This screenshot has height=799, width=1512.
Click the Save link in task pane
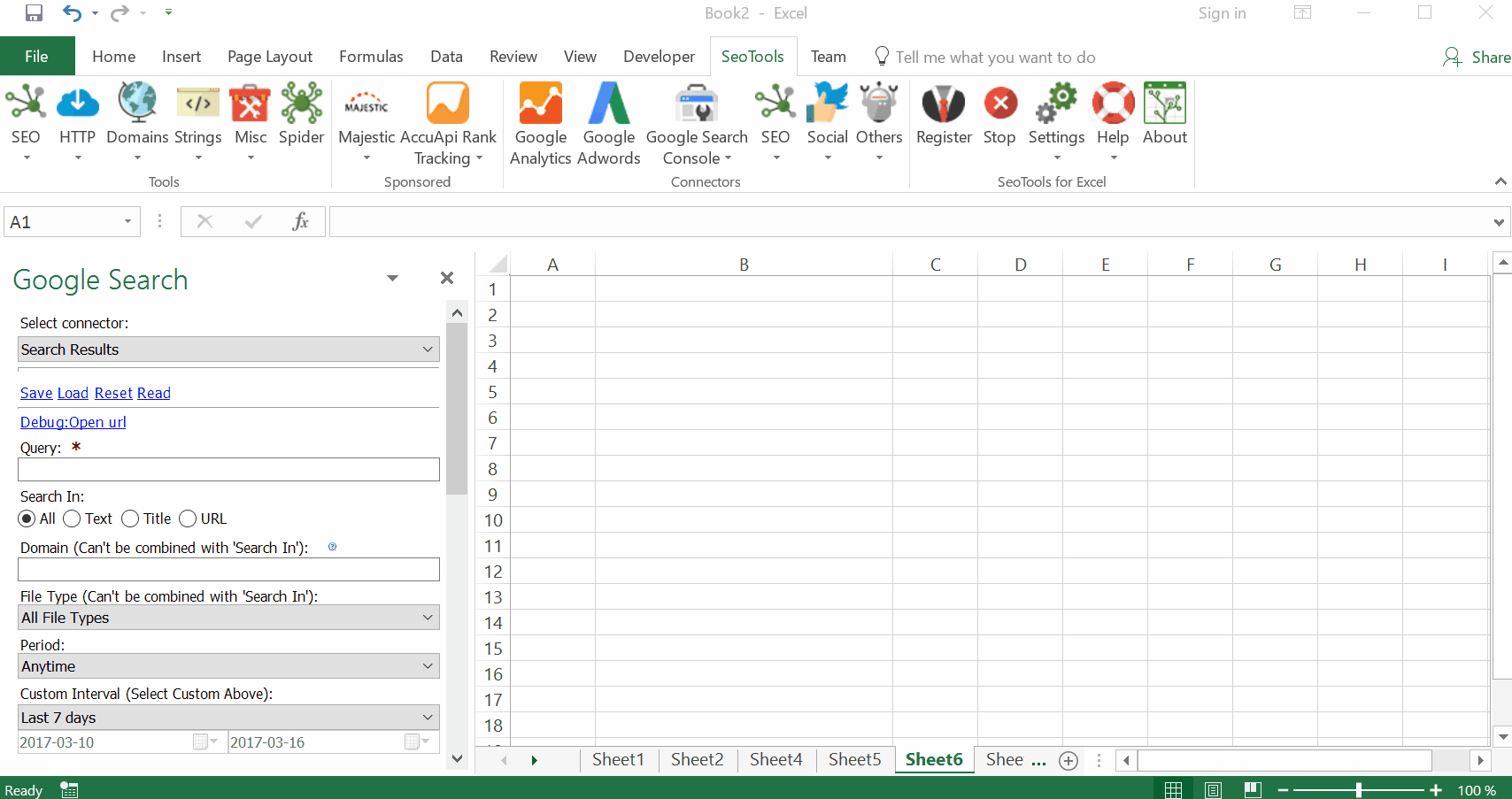click(36, 393)
